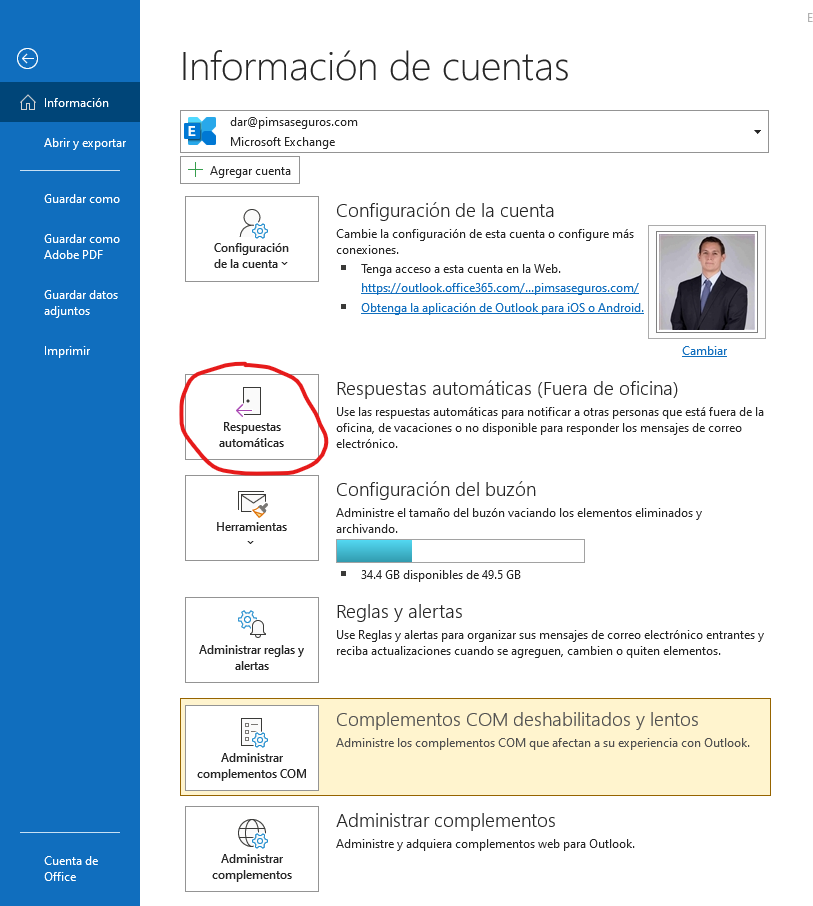Click the 'Complementos COM deshabilitados y lentos' heading
813x906 pixels.
point(517,719)
